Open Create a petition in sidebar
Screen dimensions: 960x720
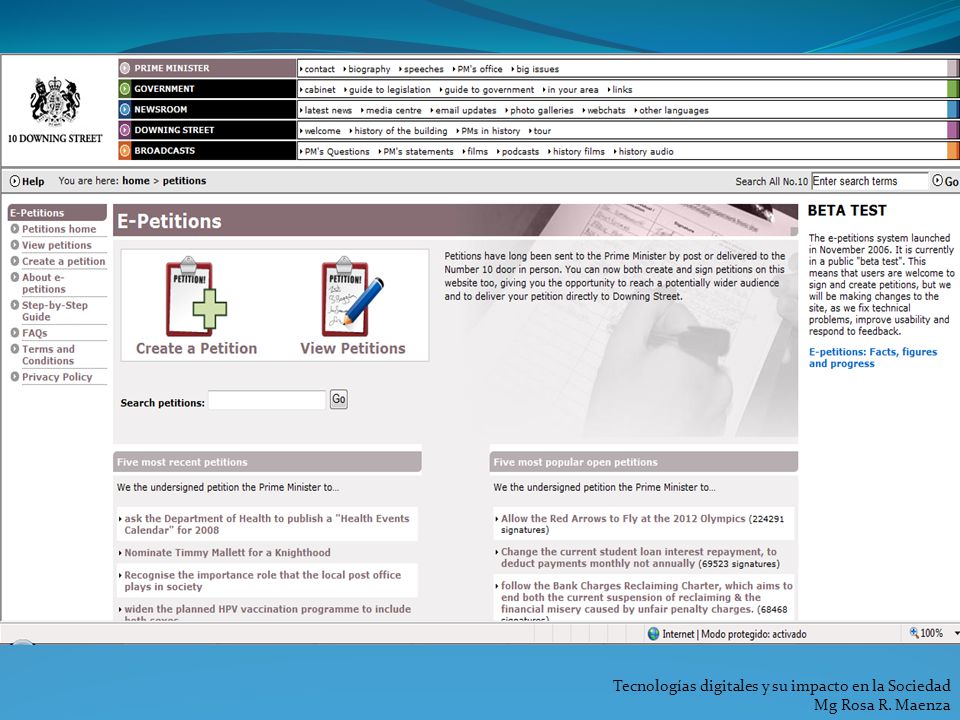click(64, 261)
